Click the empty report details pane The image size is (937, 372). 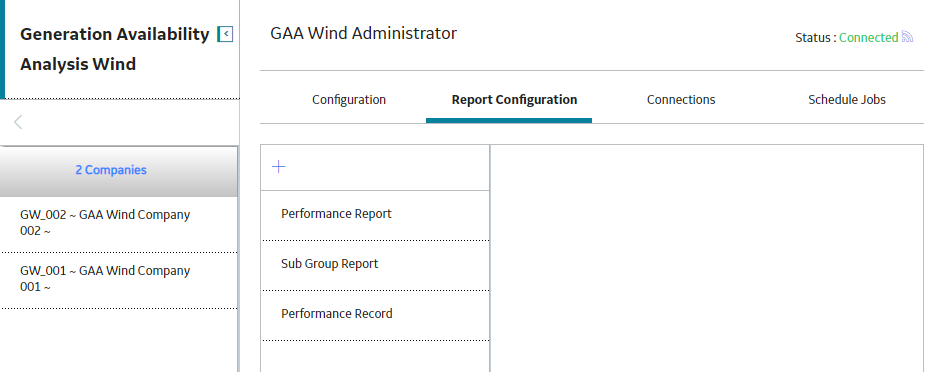tap(707, 258)
